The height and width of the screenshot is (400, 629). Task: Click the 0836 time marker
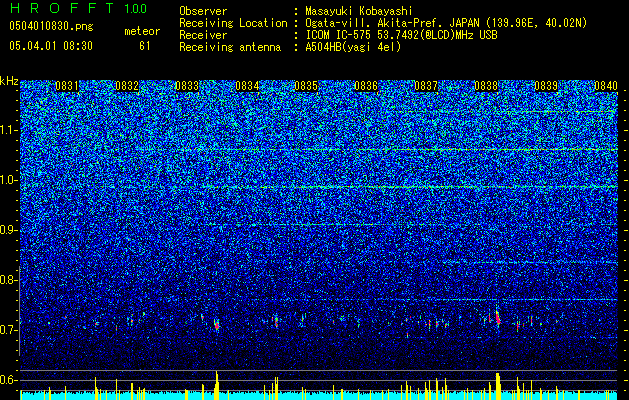pyautogui.click(x=366, y=86)
